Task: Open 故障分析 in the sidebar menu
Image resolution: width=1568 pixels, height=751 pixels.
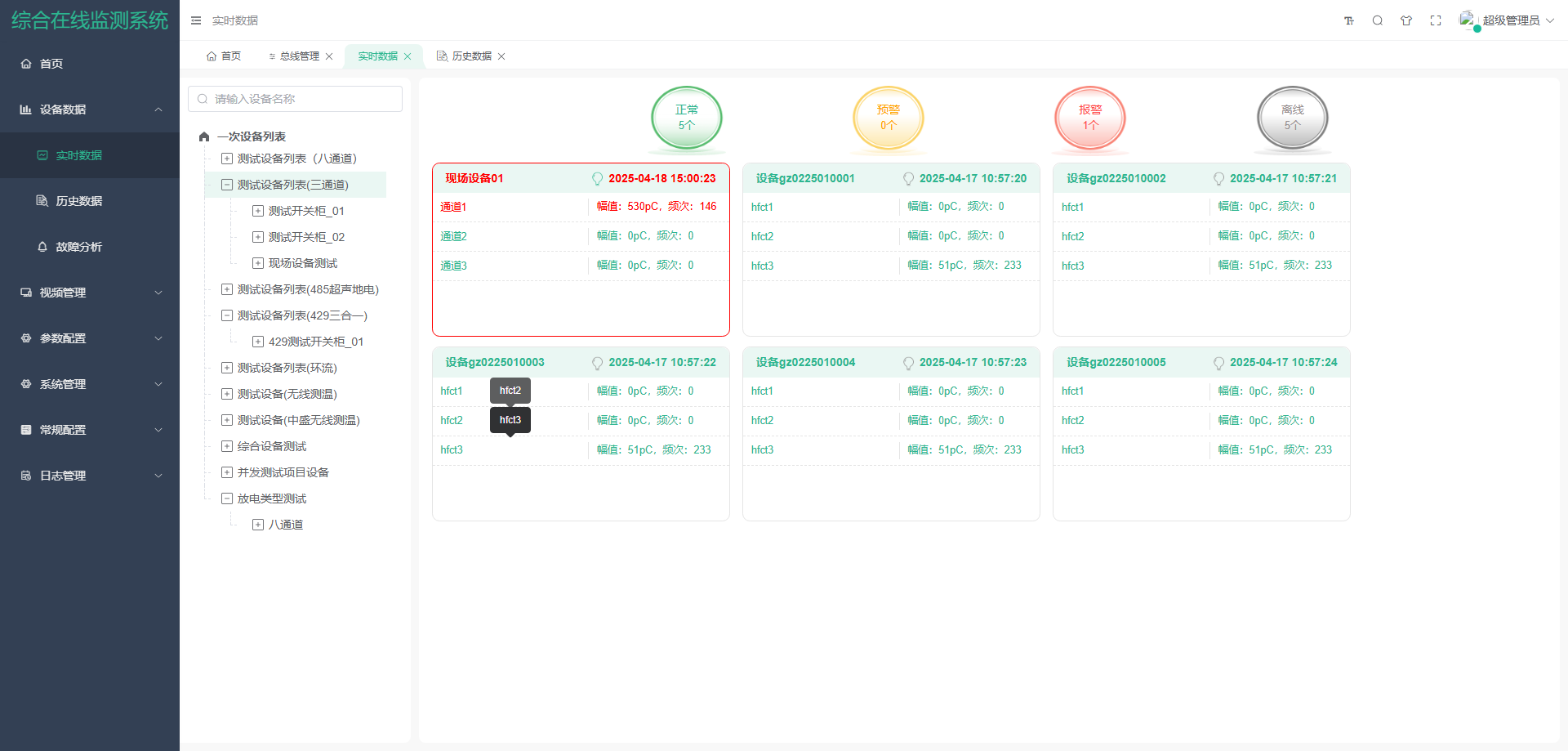Action: click(78, 247)
